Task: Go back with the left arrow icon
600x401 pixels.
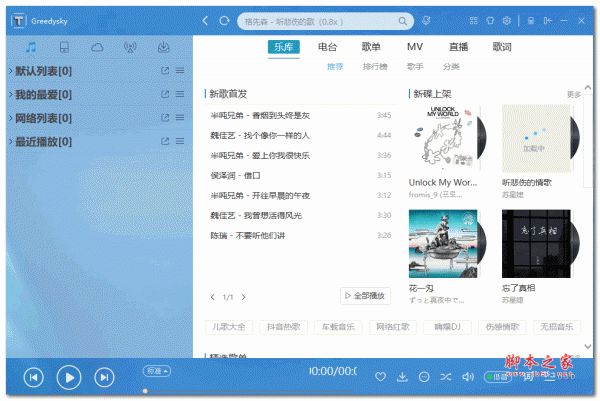Action: 205,21
